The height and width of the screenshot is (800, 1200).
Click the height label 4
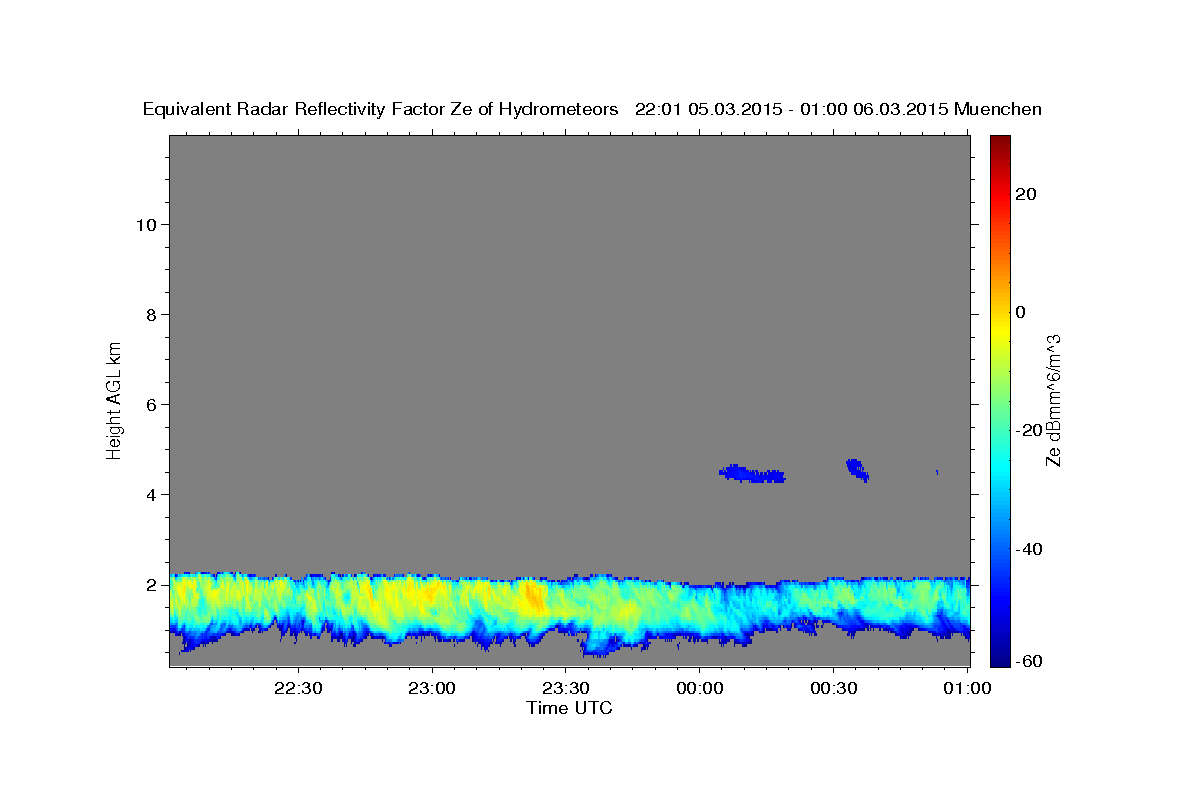(150, 494)
